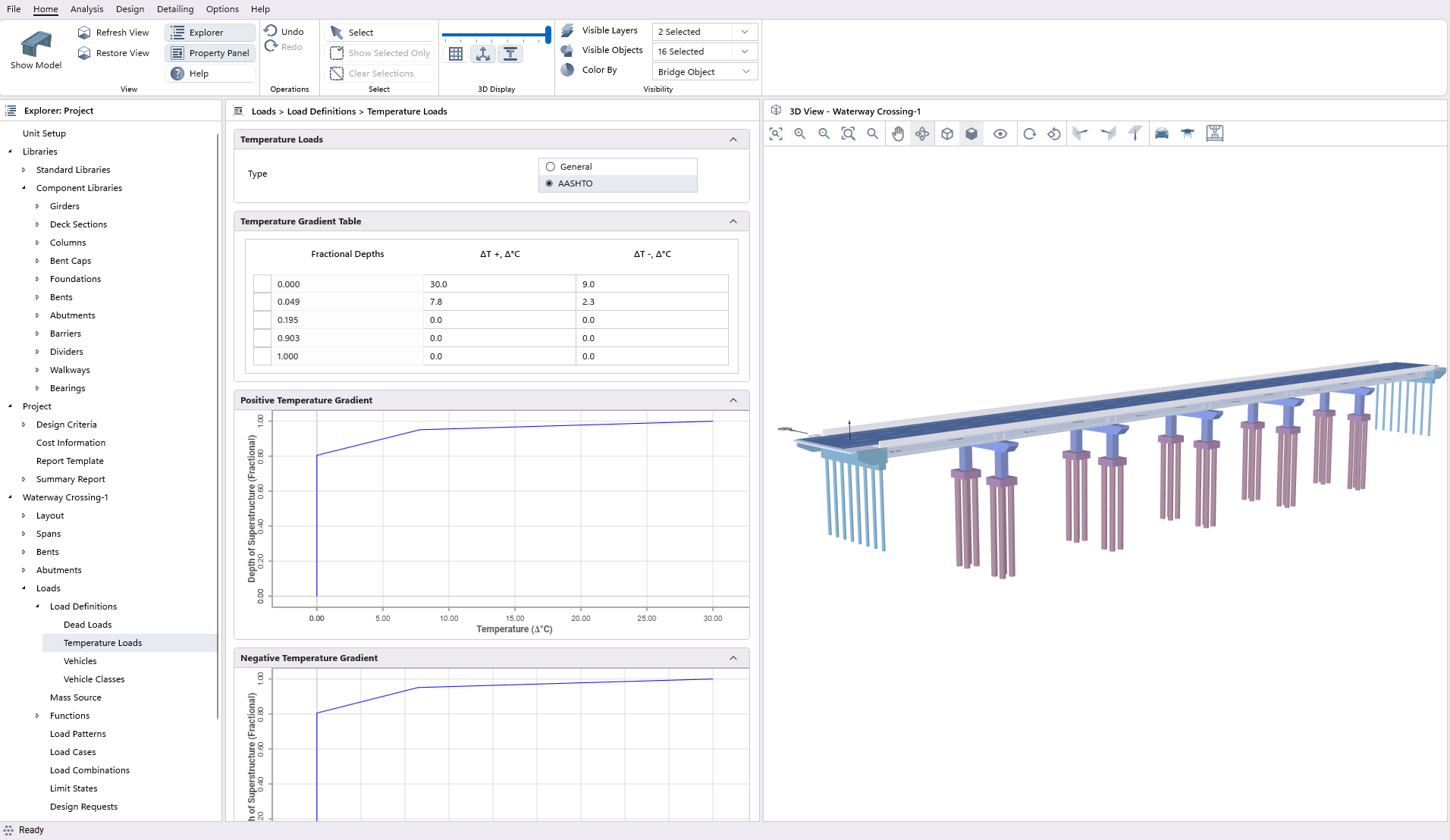Screen dimensions: 1450x840
Task: Toggle the grid display icon in 3D Display
Action: 456,54
